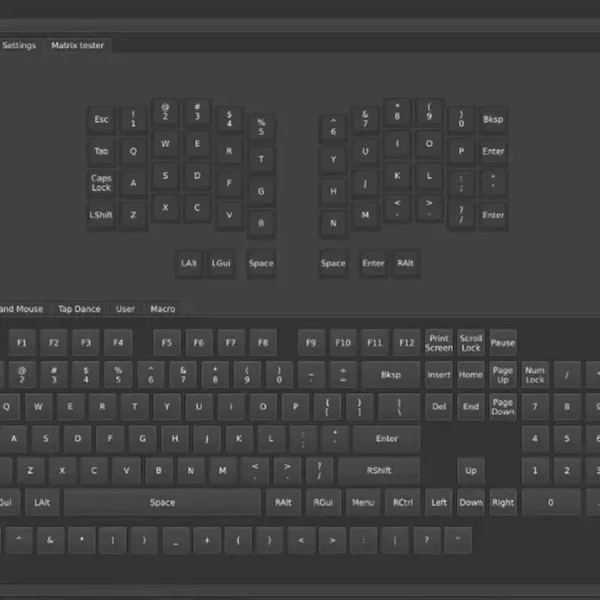
Task: Select the LGui thumb key on the split layout
Action: pyautogui.click(x=221, y=263)
